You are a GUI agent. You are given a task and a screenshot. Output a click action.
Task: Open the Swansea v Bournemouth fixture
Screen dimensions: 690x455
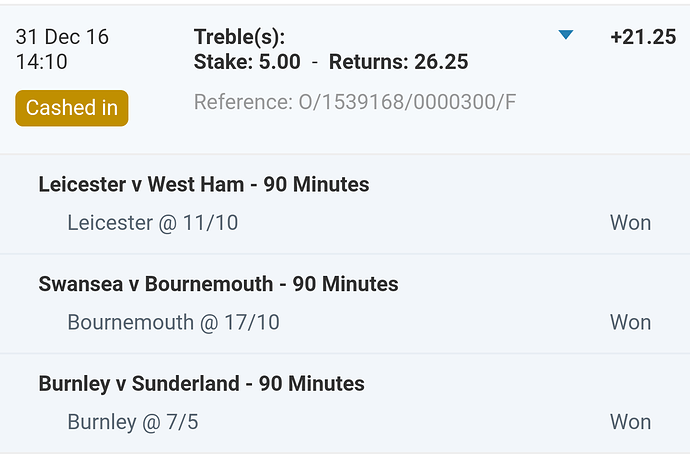coord(155,284)
